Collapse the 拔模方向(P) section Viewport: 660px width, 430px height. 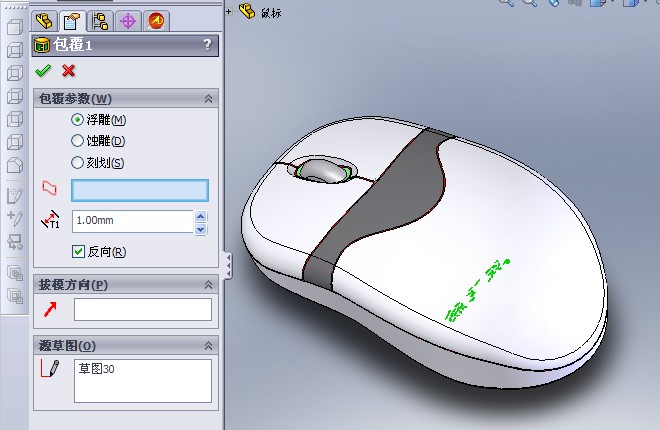[x=208, y=285]
